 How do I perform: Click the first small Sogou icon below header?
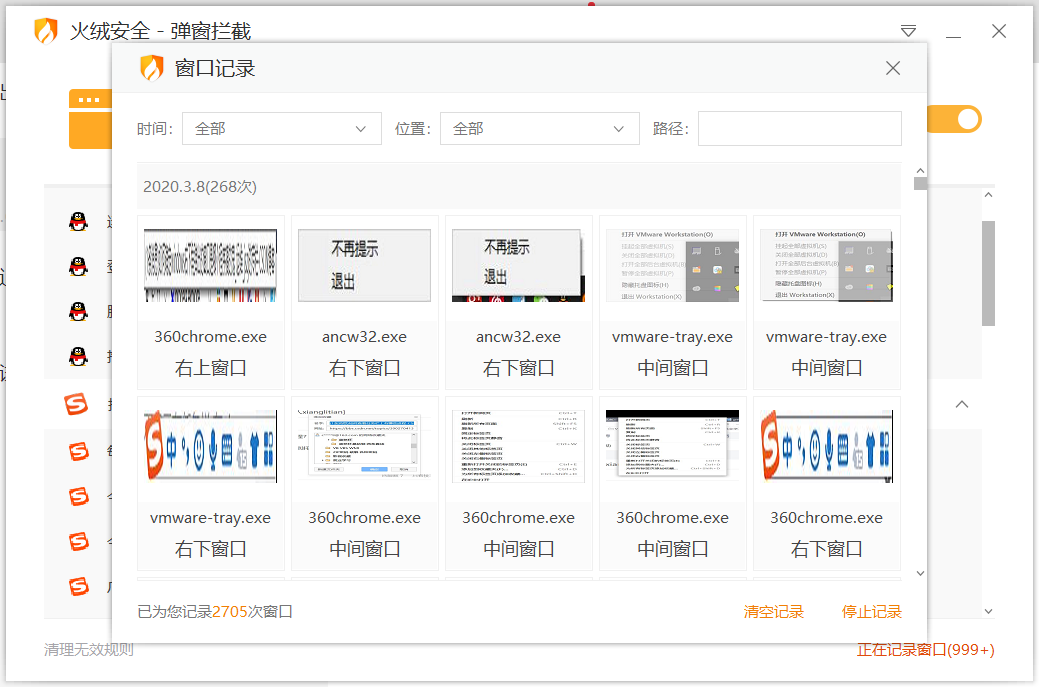pyautogui.click(x=79, y=451)
